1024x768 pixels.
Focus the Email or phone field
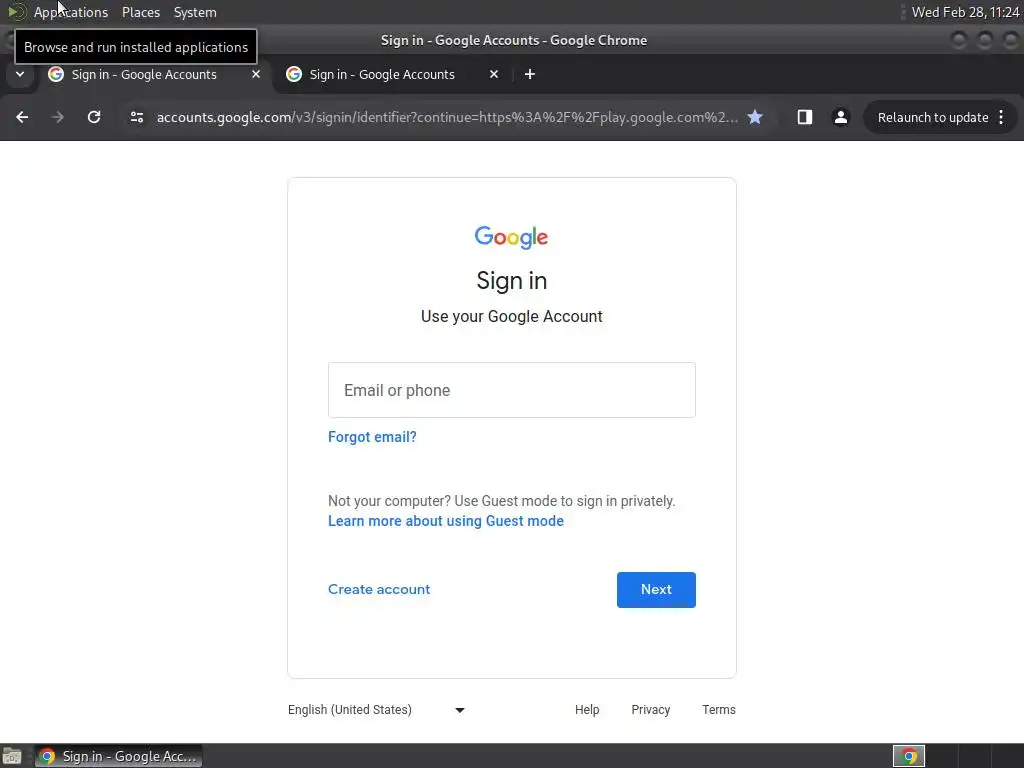tap(512, 390)
